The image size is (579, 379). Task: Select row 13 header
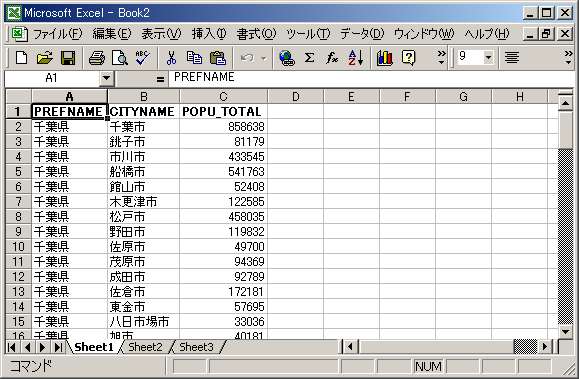[x=18, y=291]
